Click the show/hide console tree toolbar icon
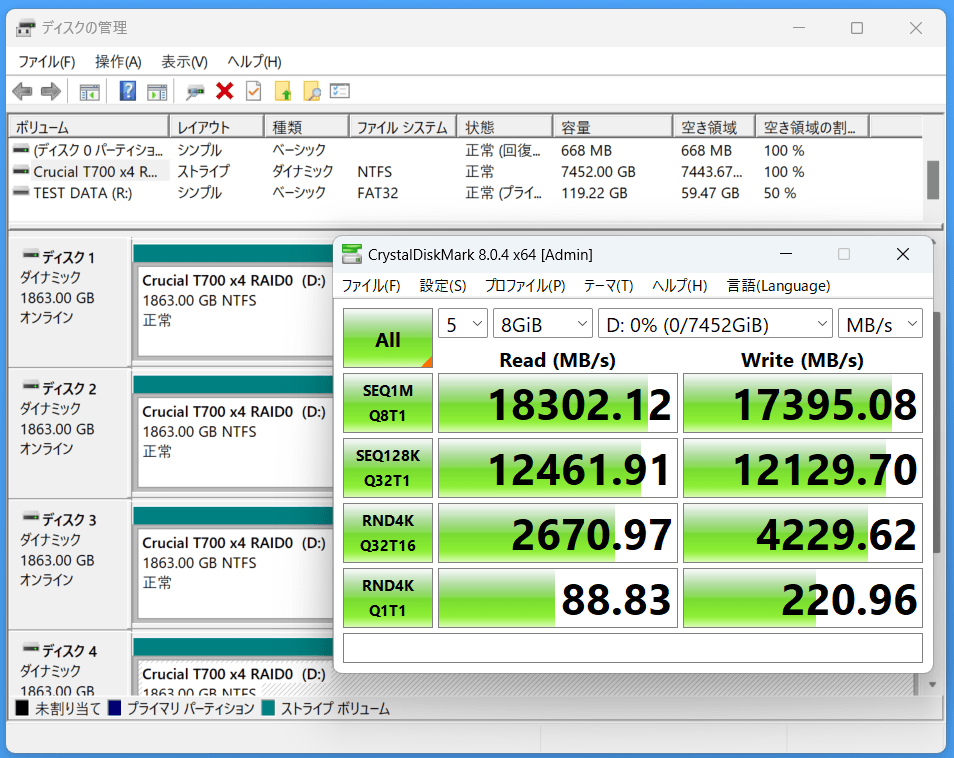Image resolution: width=954 pixels, height=758 pixels. coord(89,92)
